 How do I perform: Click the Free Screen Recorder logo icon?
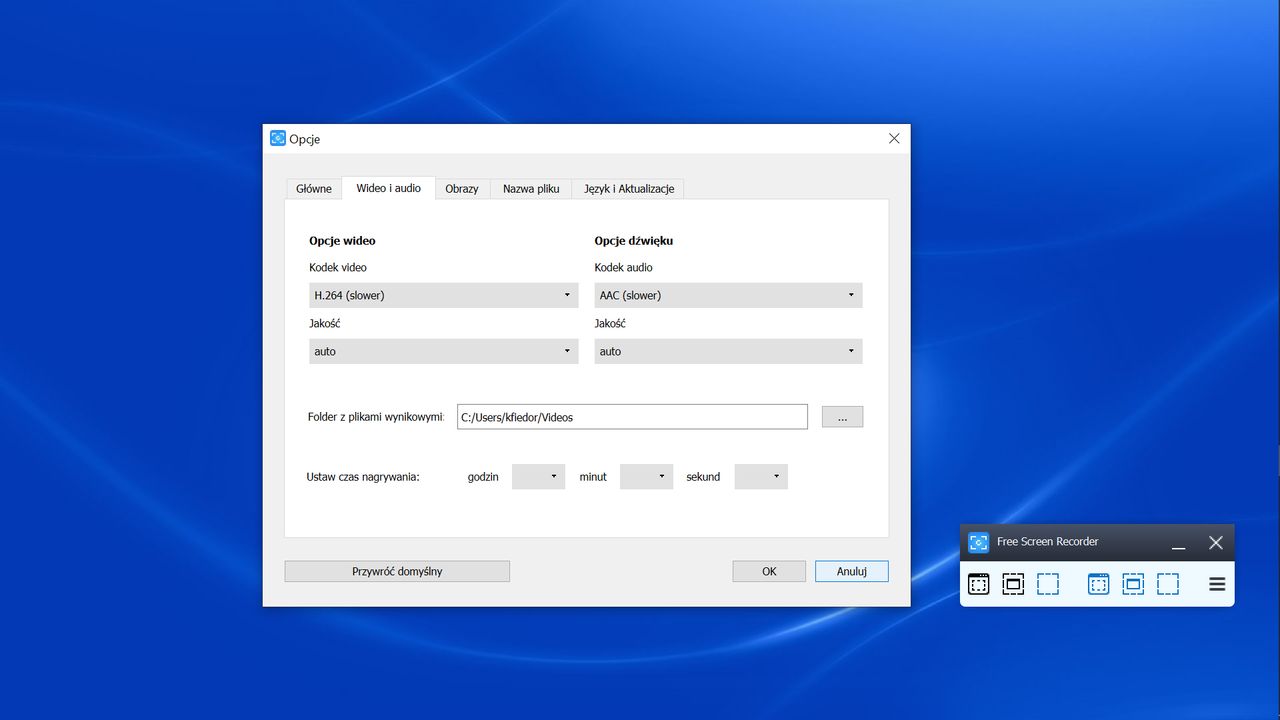coord(978,542)
